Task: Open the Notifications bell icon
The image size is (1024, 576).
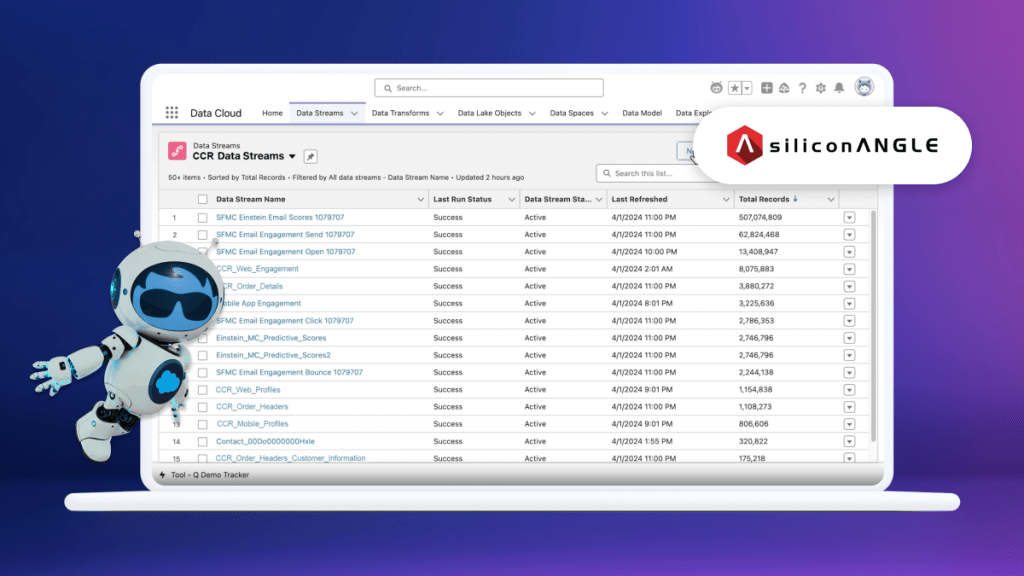Action: point(839,88)
